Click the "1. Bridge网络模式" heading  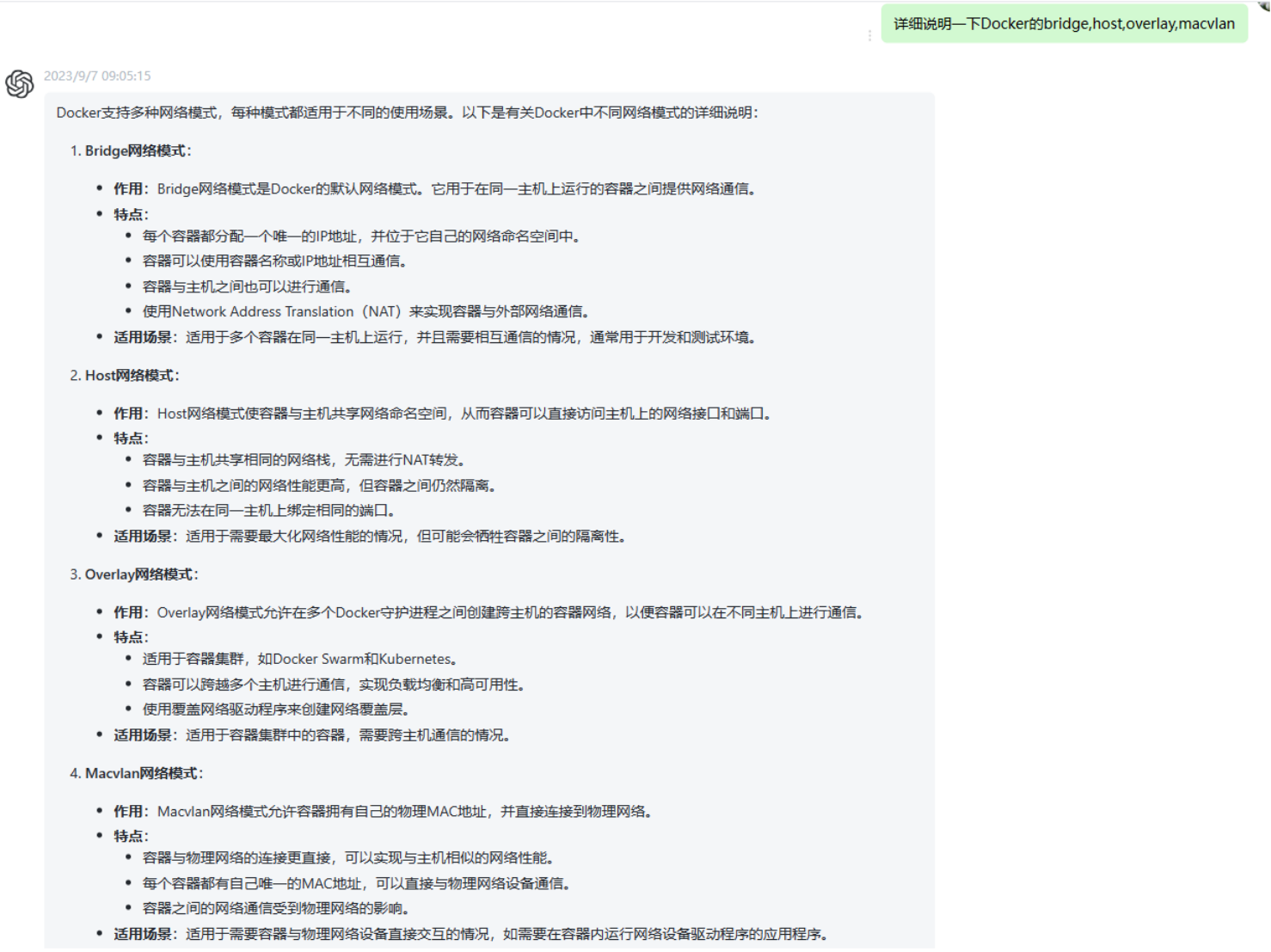point(131,150)
